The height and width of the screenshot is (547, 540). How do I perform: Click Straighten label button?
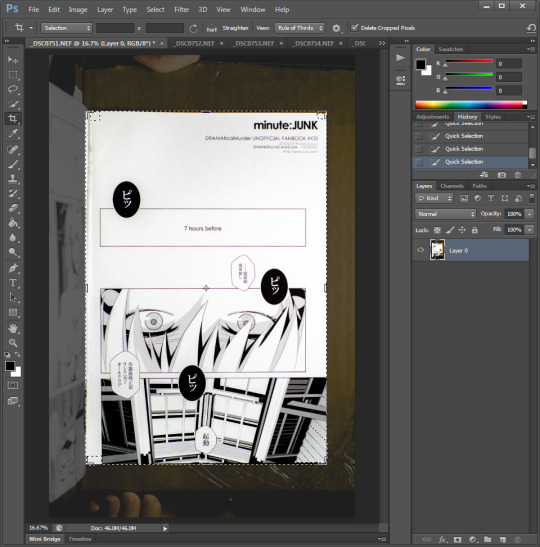[235, 28]
